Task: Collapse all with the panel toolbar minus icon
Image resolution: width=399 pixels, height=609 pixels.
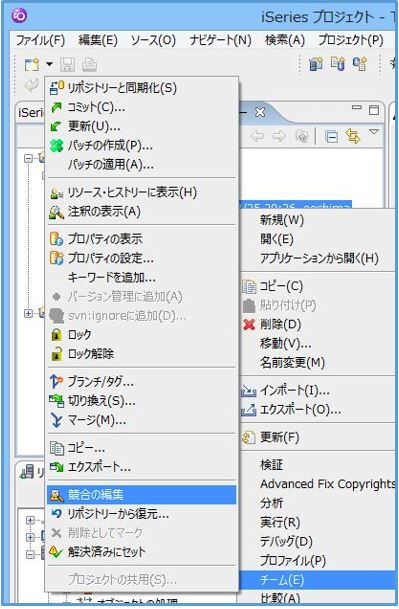Action: pyautogui.click(x=331, y=136)
